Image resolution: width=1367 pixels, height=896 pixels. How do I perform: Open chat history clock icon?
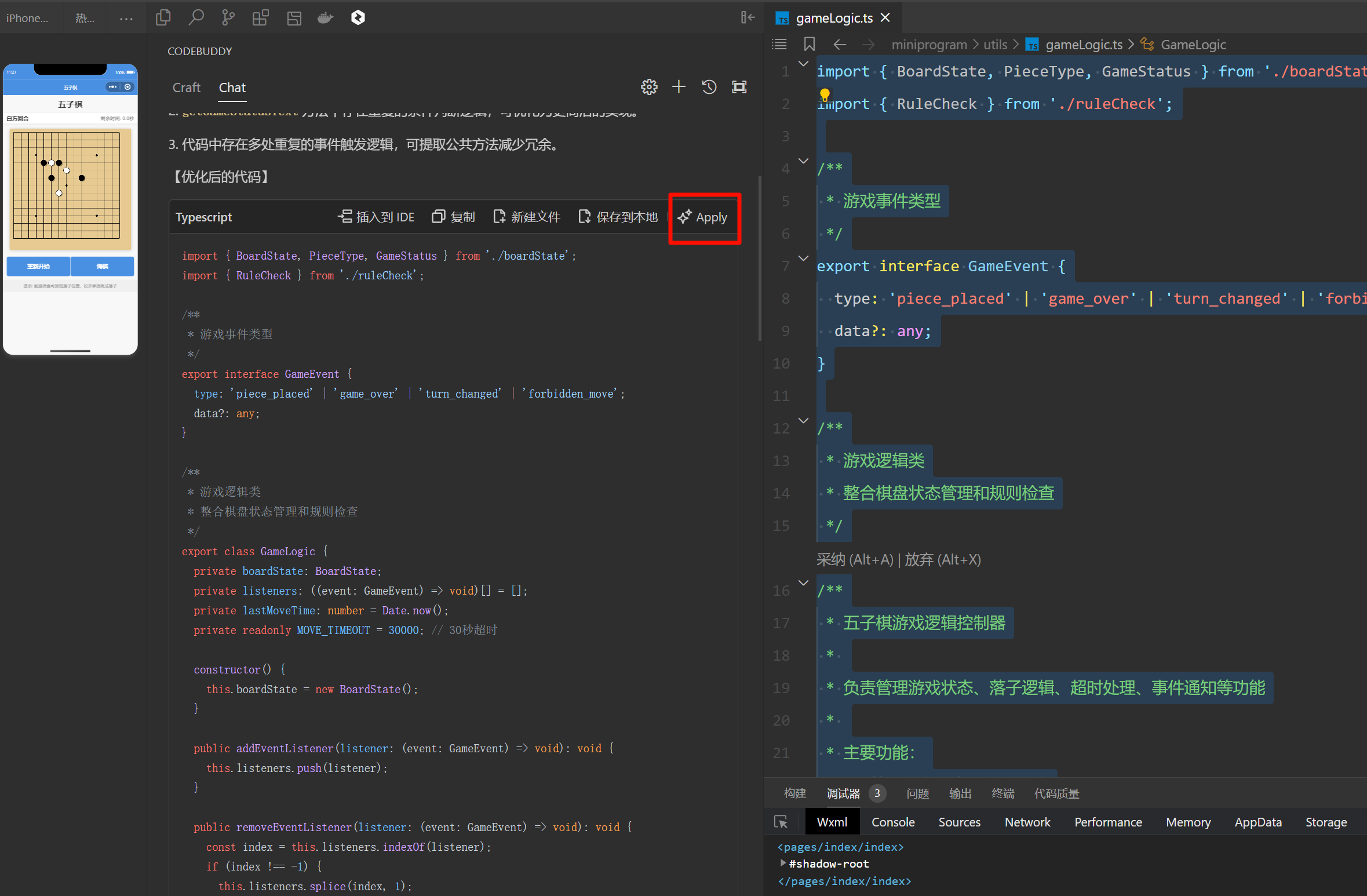(709, 88)
